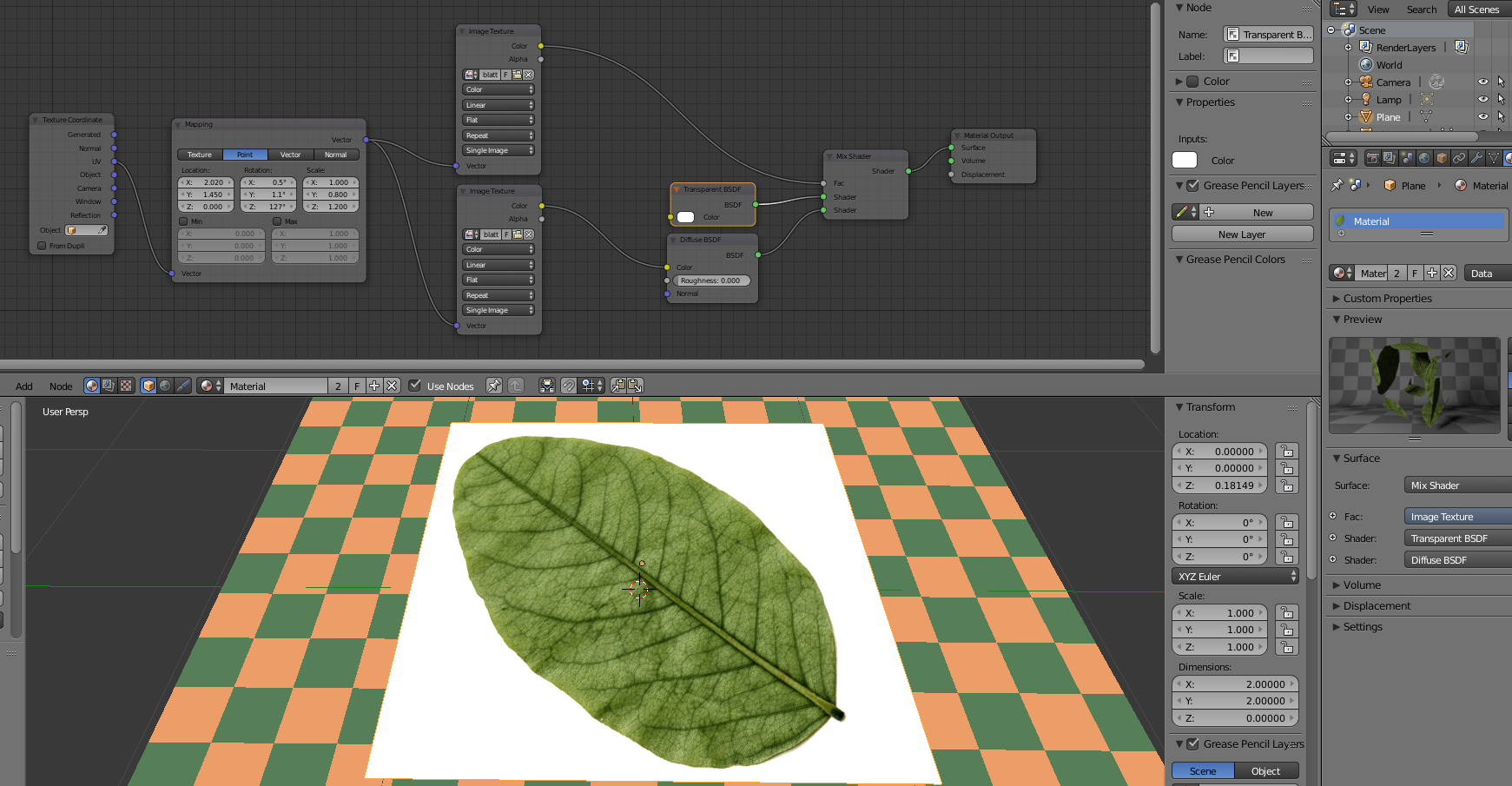Viewport: 1512px width, 786px height.
Task: Choose Line Style shader brush icon
Action: pyautogui.click(x=183, y=386)
